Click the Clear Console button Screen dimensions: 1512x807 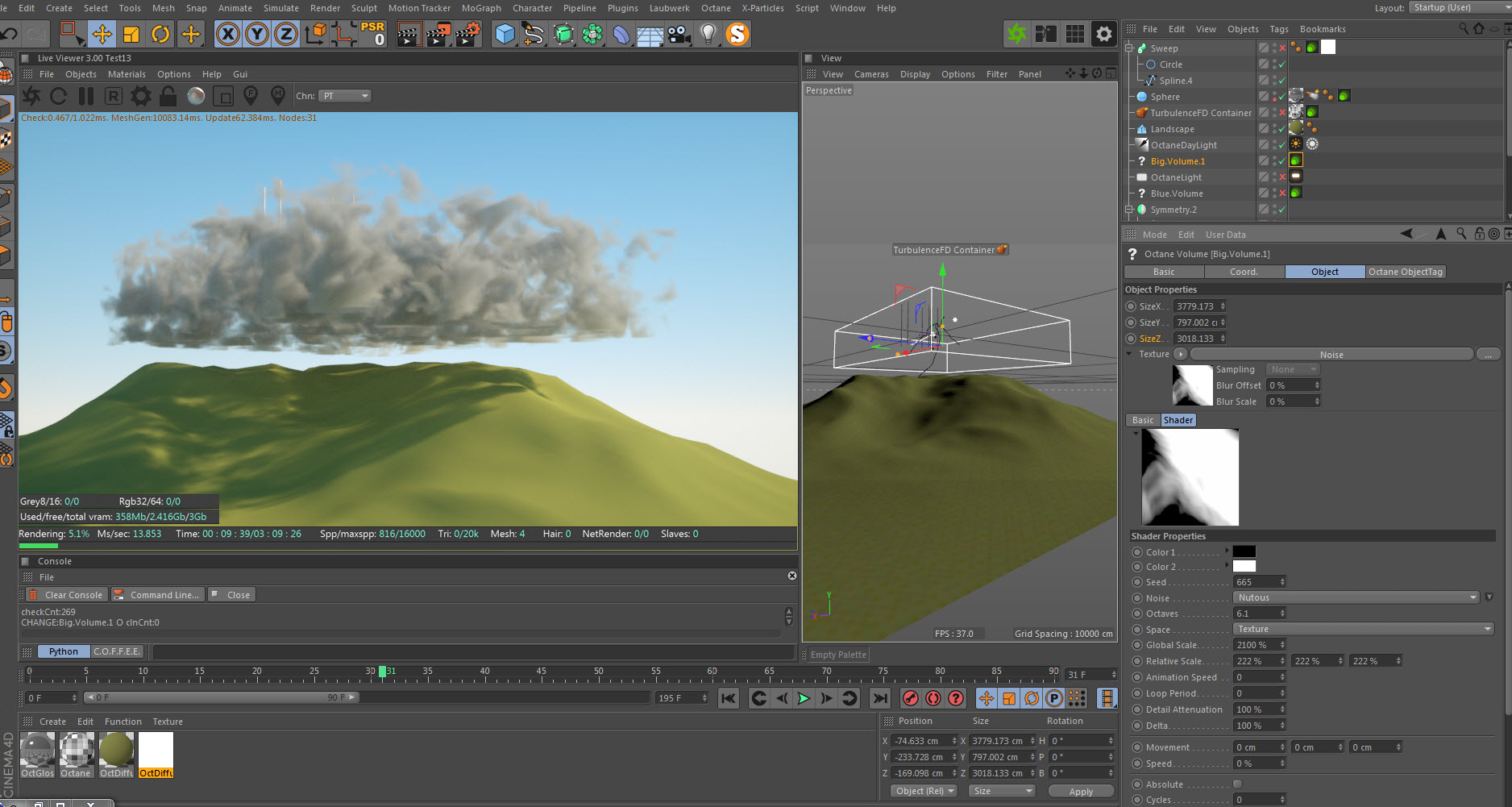(x=67, y=595)
